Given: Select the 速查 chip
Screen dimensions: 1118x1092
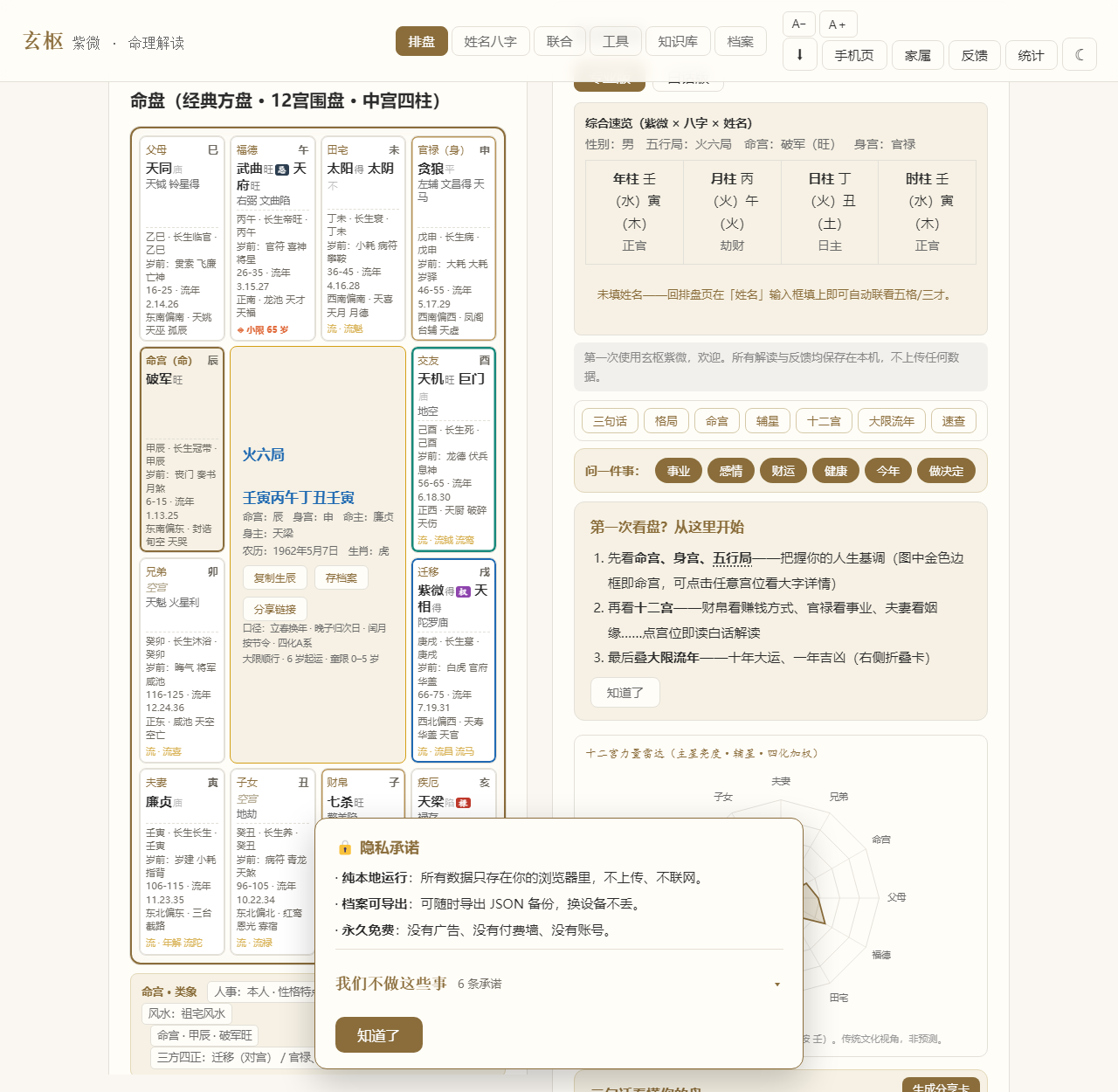Looking at the screenshot, I should (954, 421).
